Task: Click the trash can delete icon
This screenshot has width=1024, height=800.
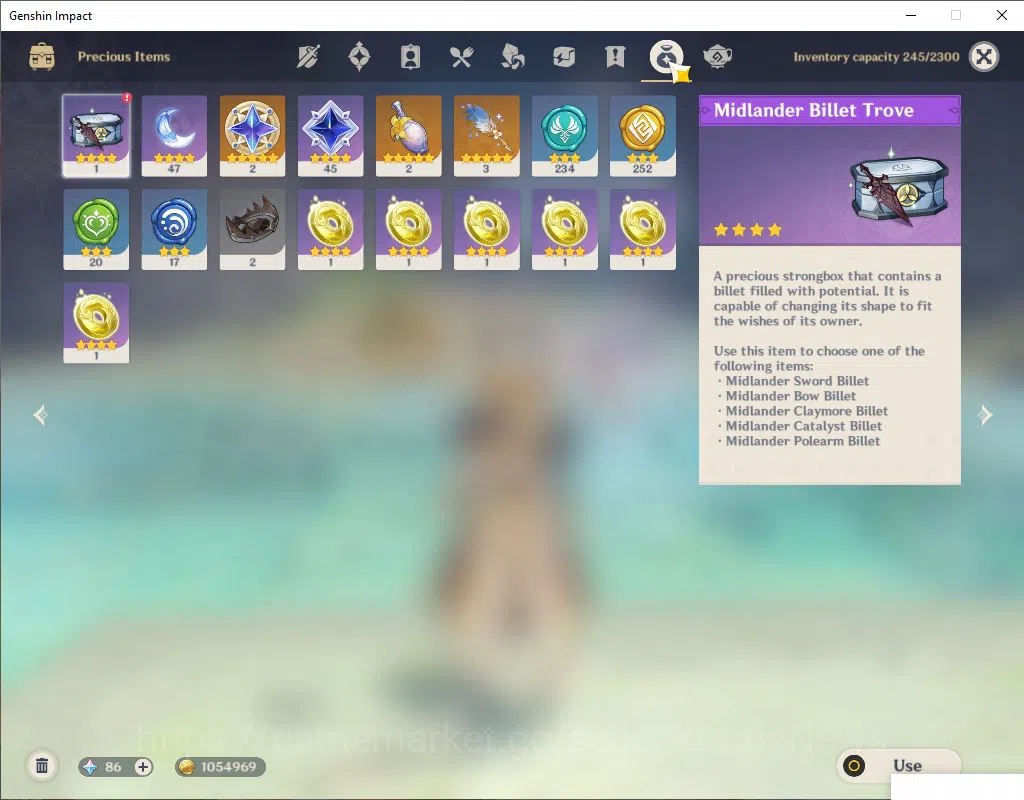Action: click(x=42, y=766)
